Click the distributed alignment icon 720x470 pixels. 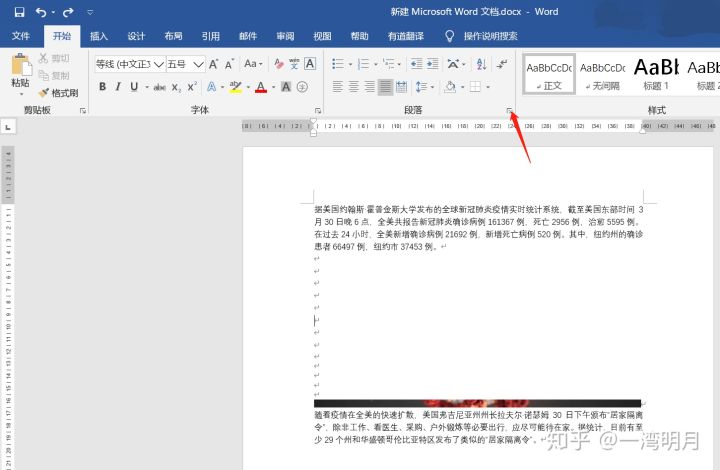pos(401,87)
